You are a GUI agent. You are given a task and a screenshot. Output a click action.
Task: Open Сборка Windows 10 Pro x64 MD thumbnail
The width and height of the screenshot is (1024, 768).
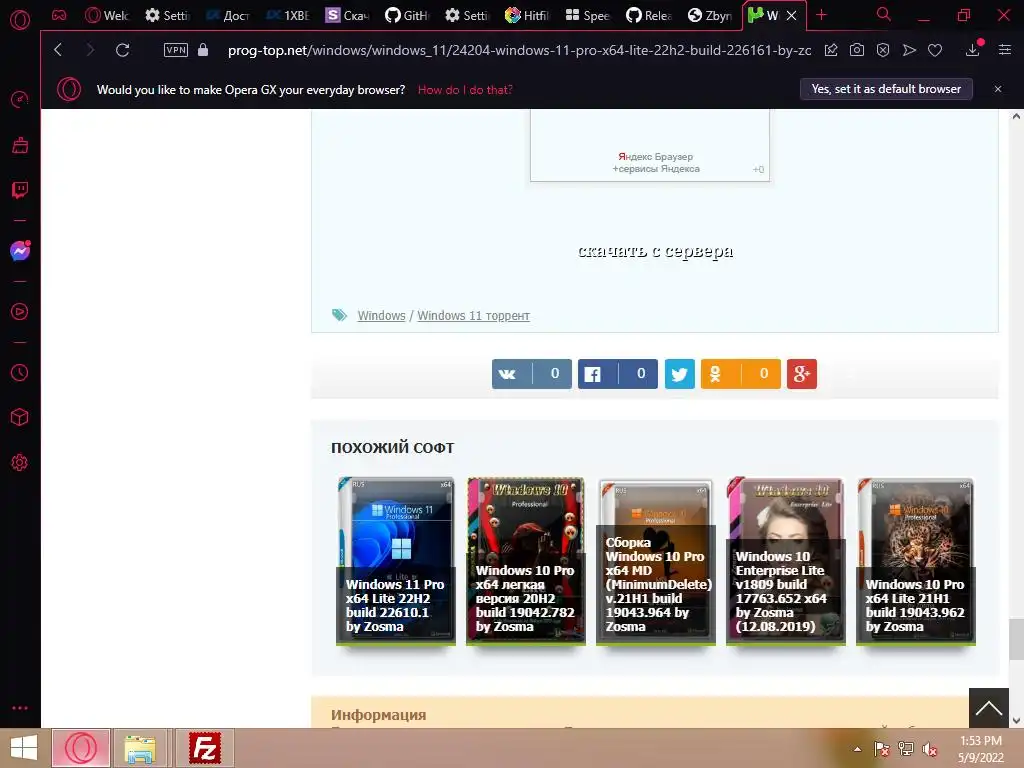pyautogui.click(x=656, y=561)
